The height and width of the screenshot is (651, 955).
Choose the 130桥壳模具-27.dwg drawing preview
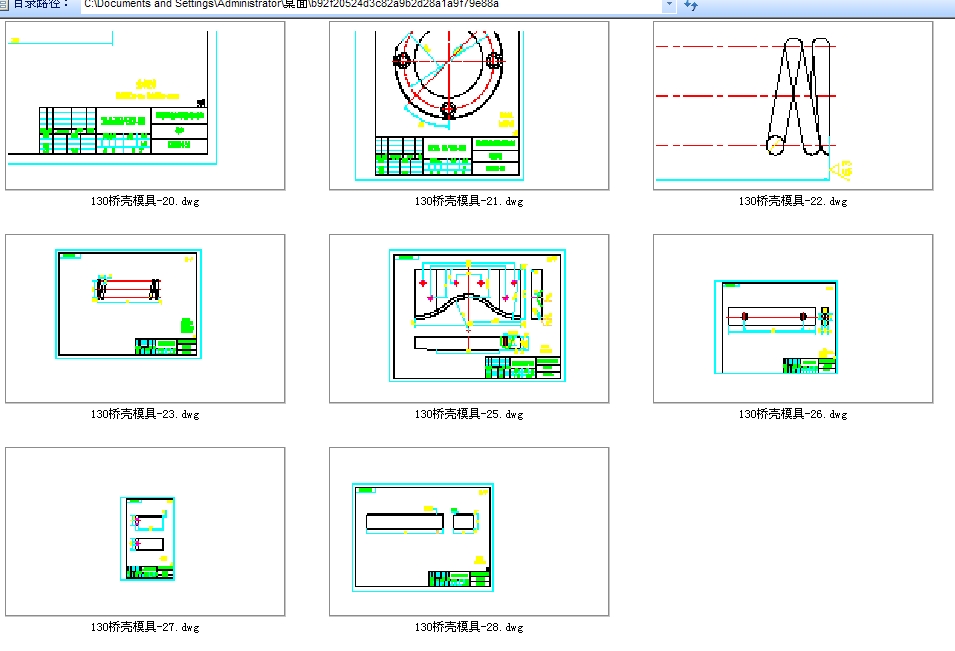coord(145,532)
